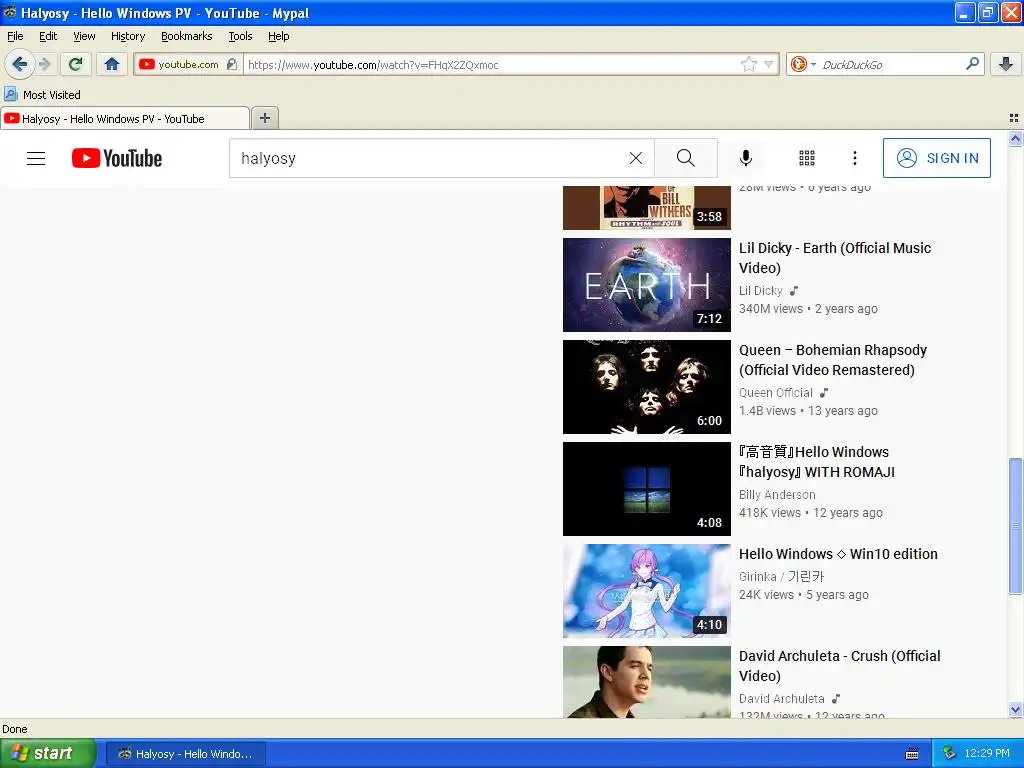Image resolution: width=1024 pixels, height=768 pixels.
Task: Select the Halyosy - Hello Windows PV tab
Action: [125, 118]
